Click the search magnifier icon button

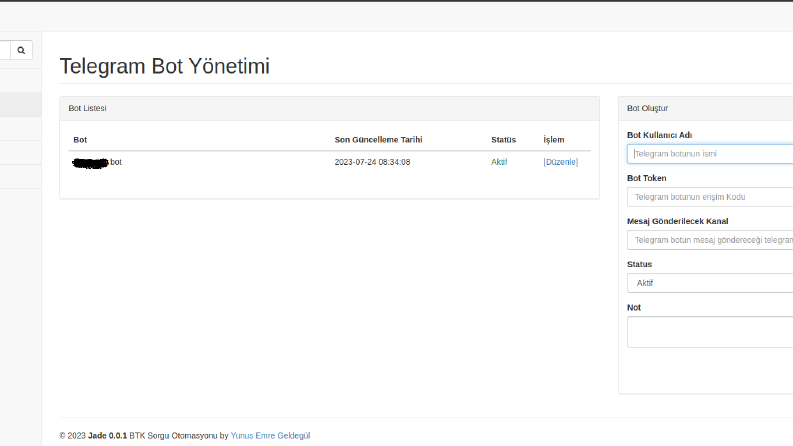pyautogui.click(x=21, y=50)
